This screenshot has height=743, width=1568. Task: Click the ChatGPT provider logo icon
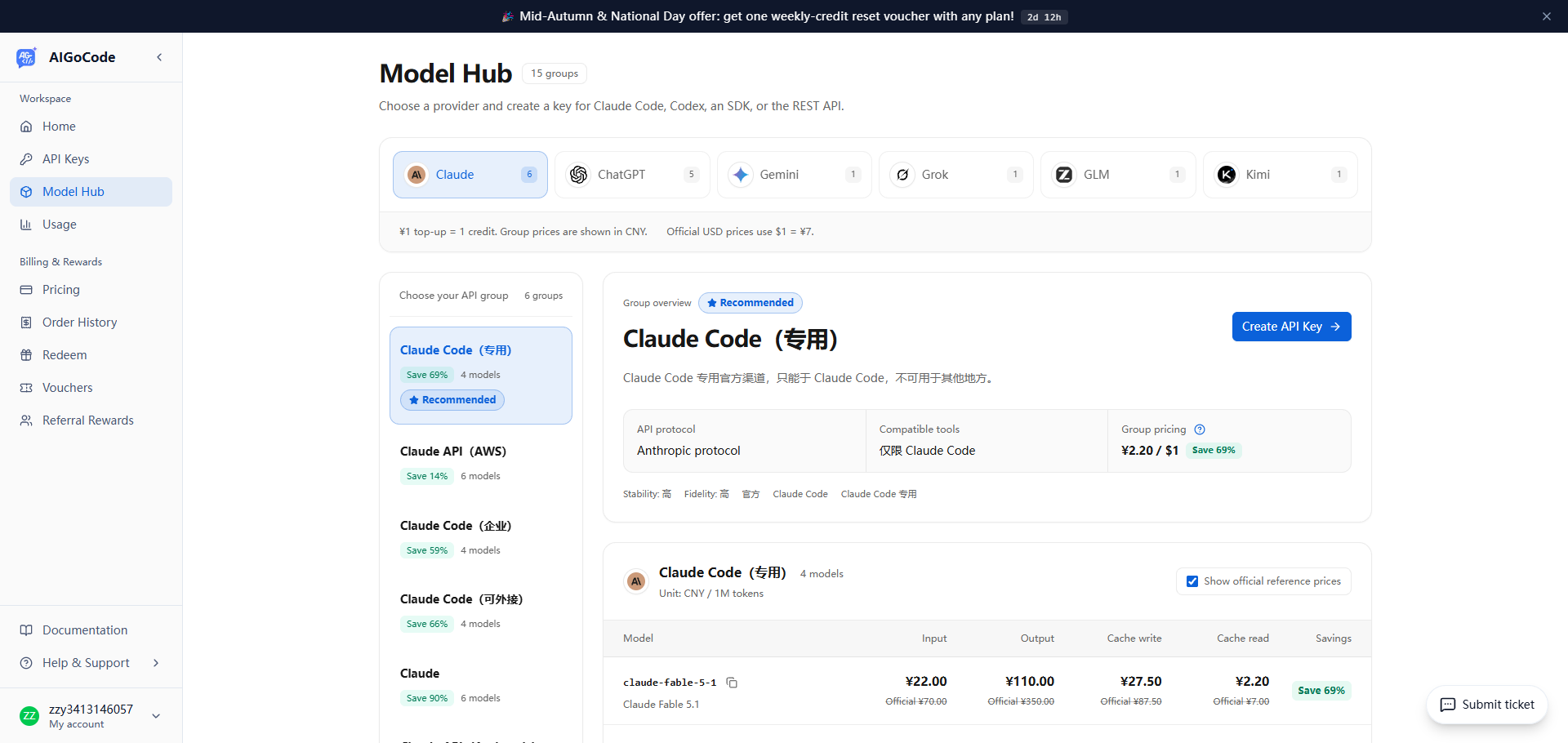579,175
